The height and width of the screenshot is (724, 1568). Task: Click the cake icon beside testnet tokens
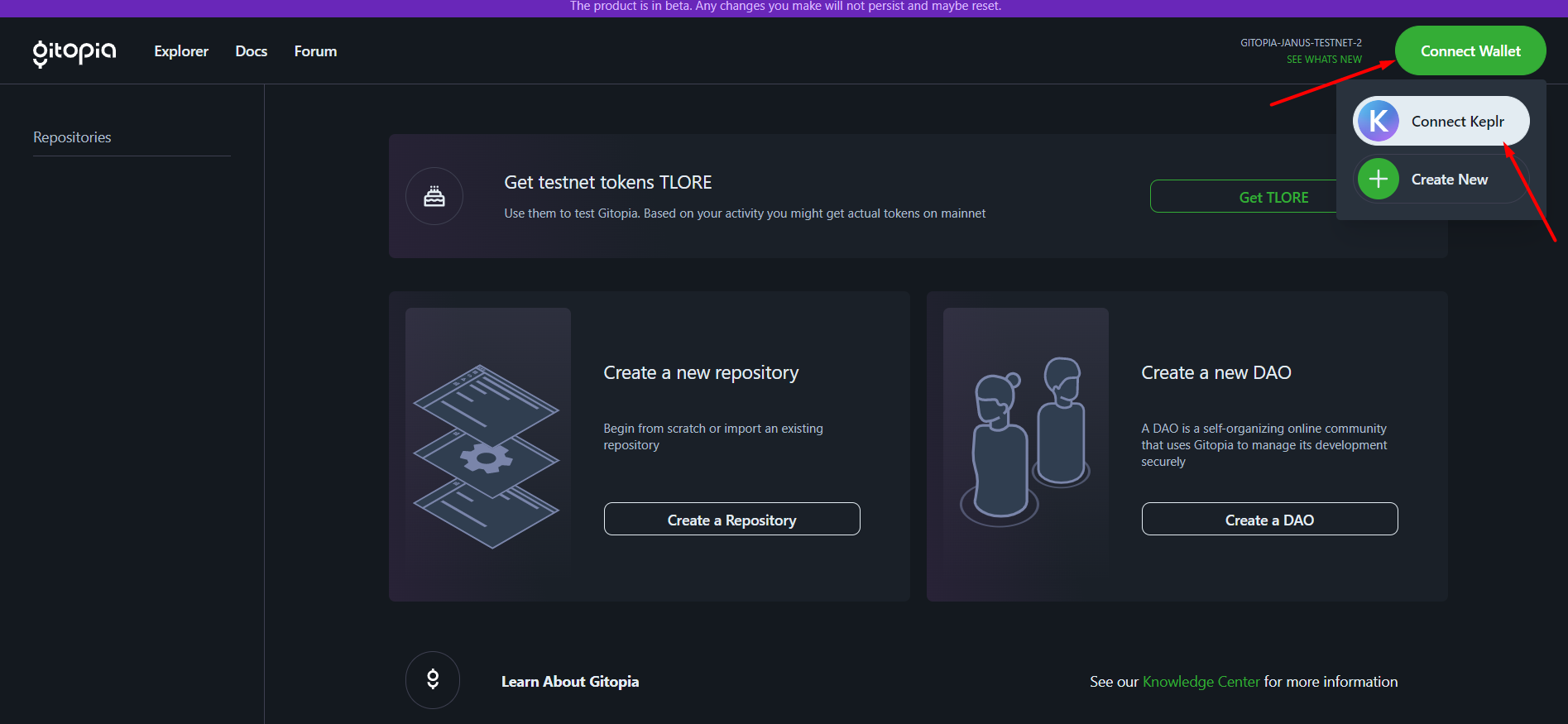pyautogui.click(x=434, y=196)
